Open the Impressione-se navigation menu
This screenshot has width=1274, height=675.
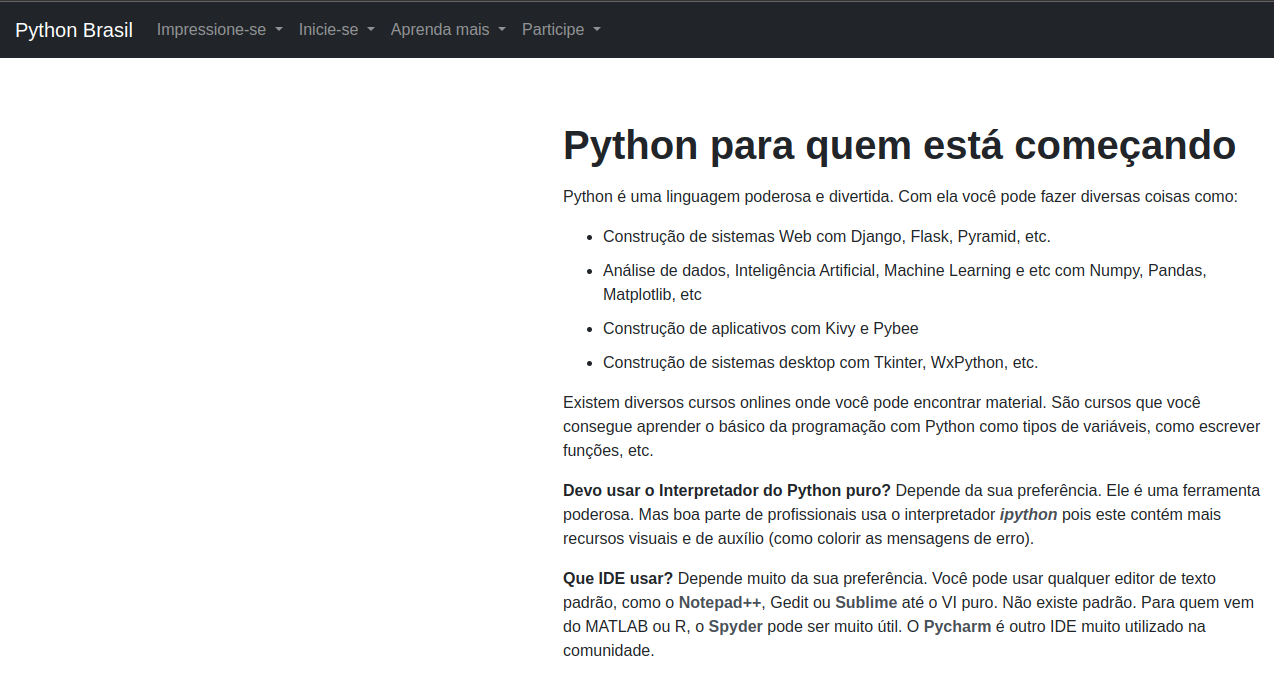point(211,30)
